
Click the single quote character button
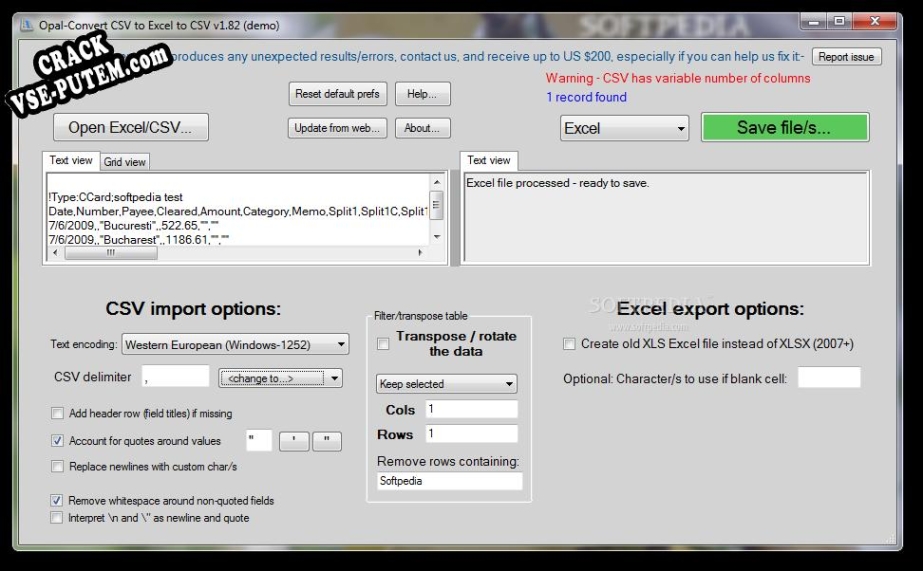[294, 441]
